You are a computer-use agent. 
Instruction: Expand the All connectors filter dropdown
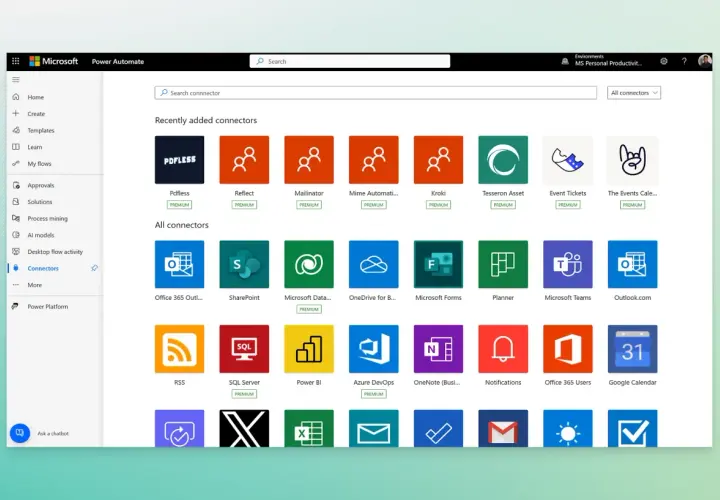tap(634, 93)
